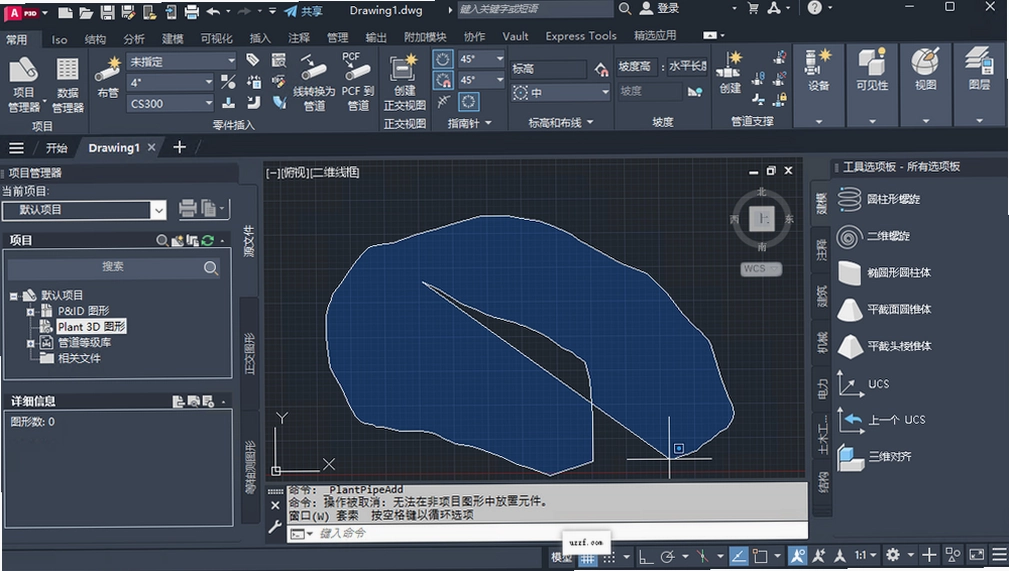Open the Iso ribbon tab
1009x571 pixels.
tap(59, 39)
